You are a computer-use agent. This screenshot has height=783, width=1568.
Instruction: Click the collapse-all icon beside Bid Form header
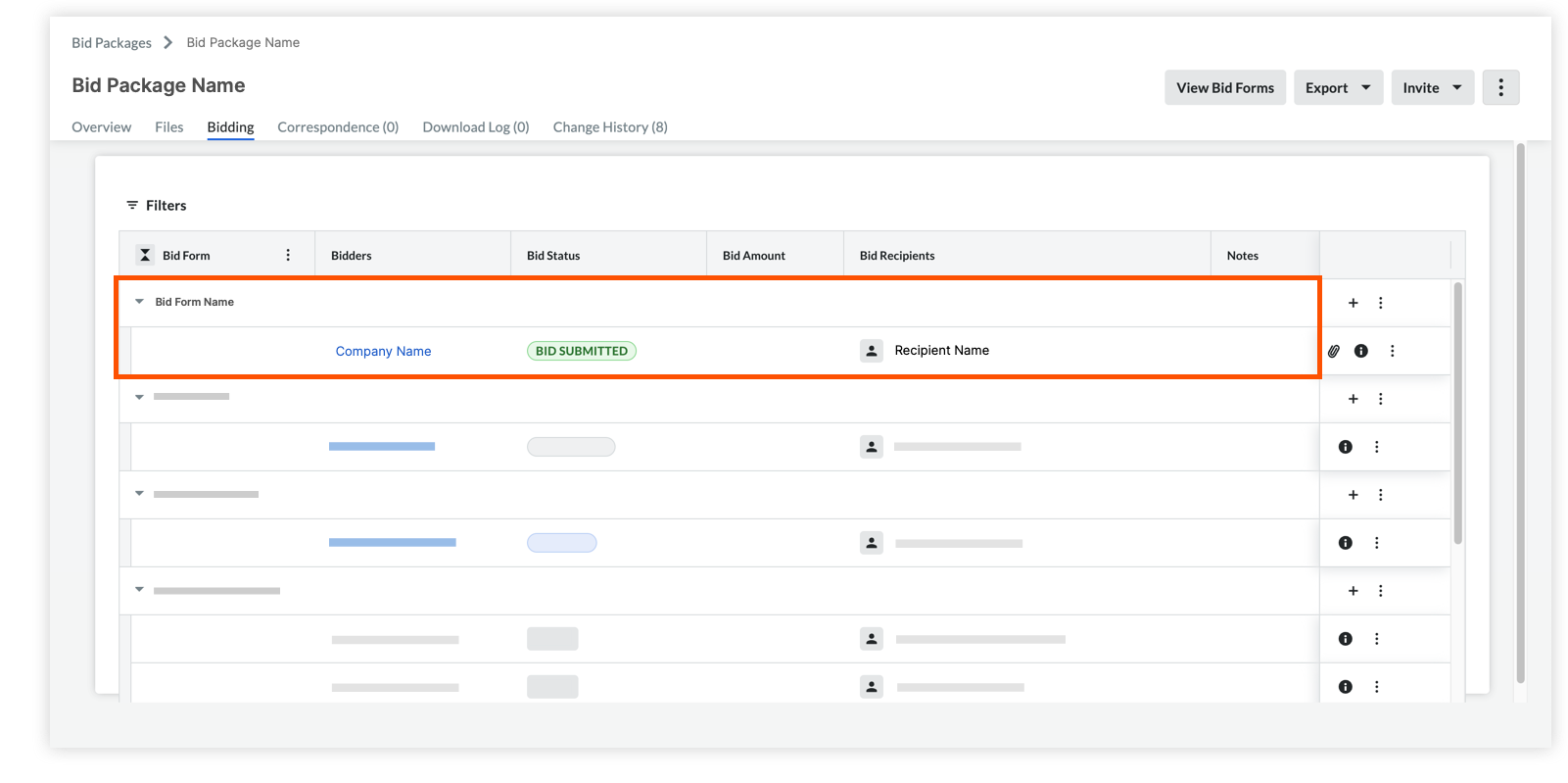tap(145, 255)
